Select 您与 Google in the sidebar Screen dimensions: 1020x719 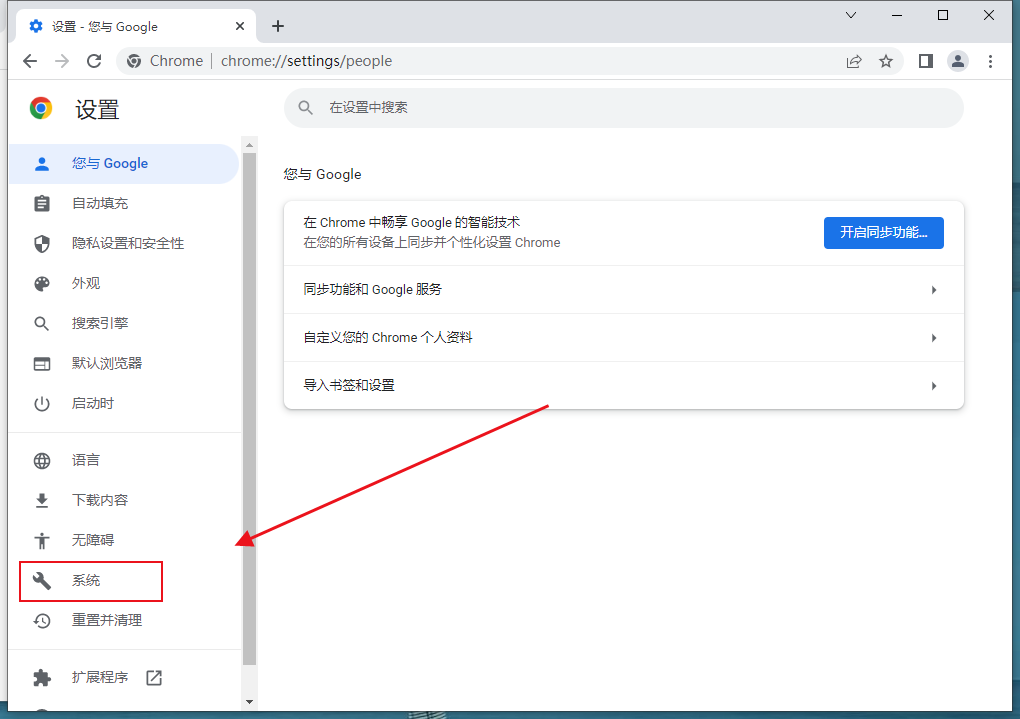[124, 163]
